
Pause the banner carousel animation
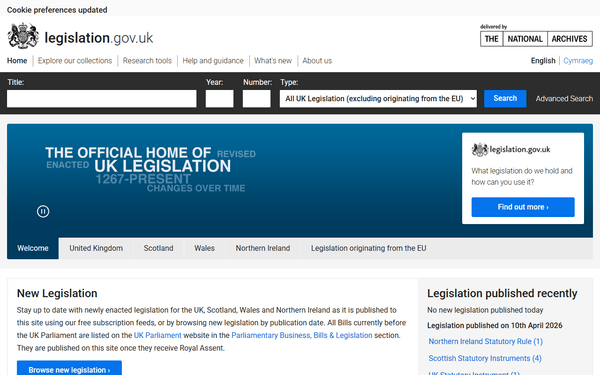point(43,211)
